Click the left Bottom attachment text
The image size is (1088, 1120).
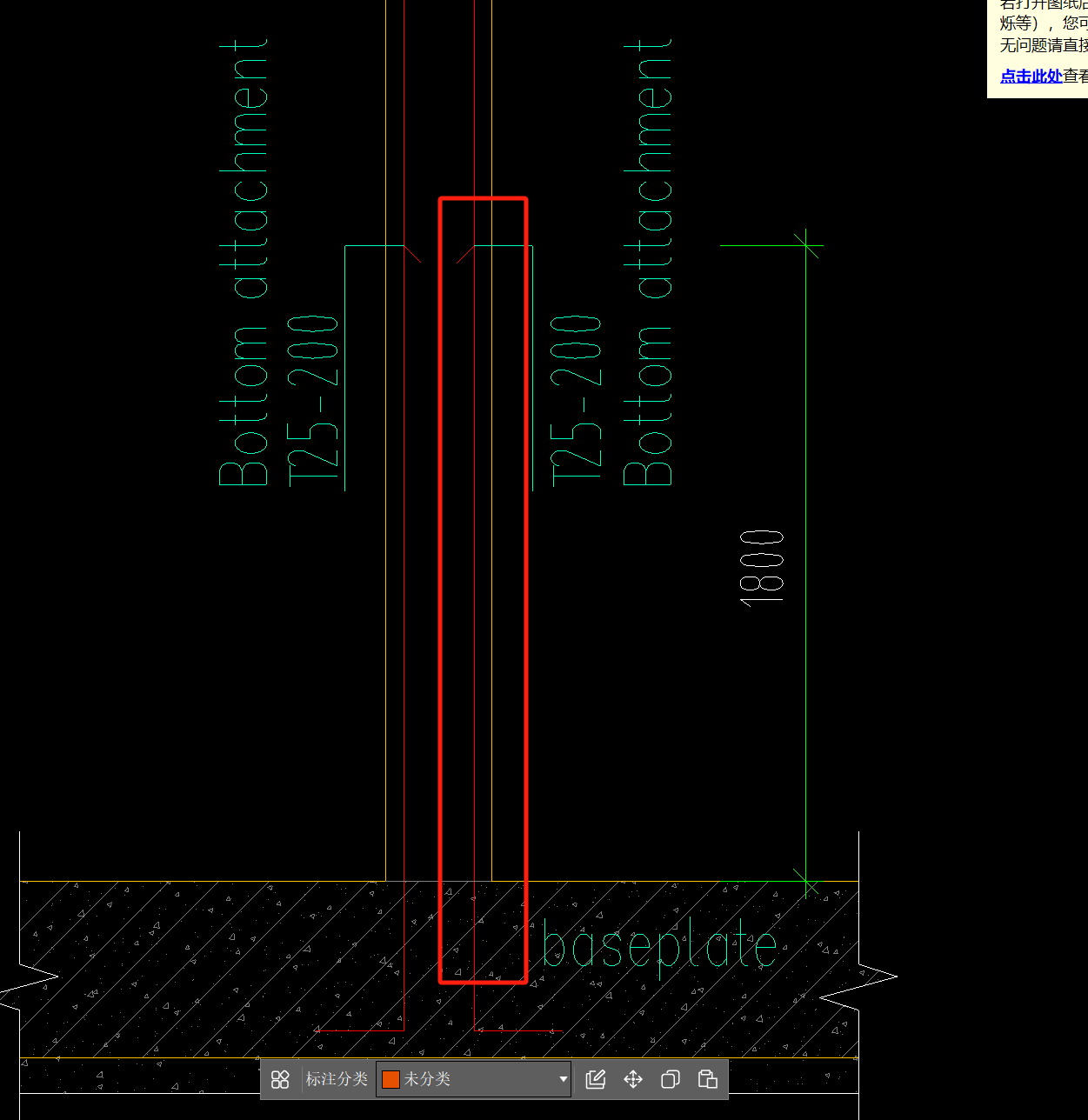[243, 262]
